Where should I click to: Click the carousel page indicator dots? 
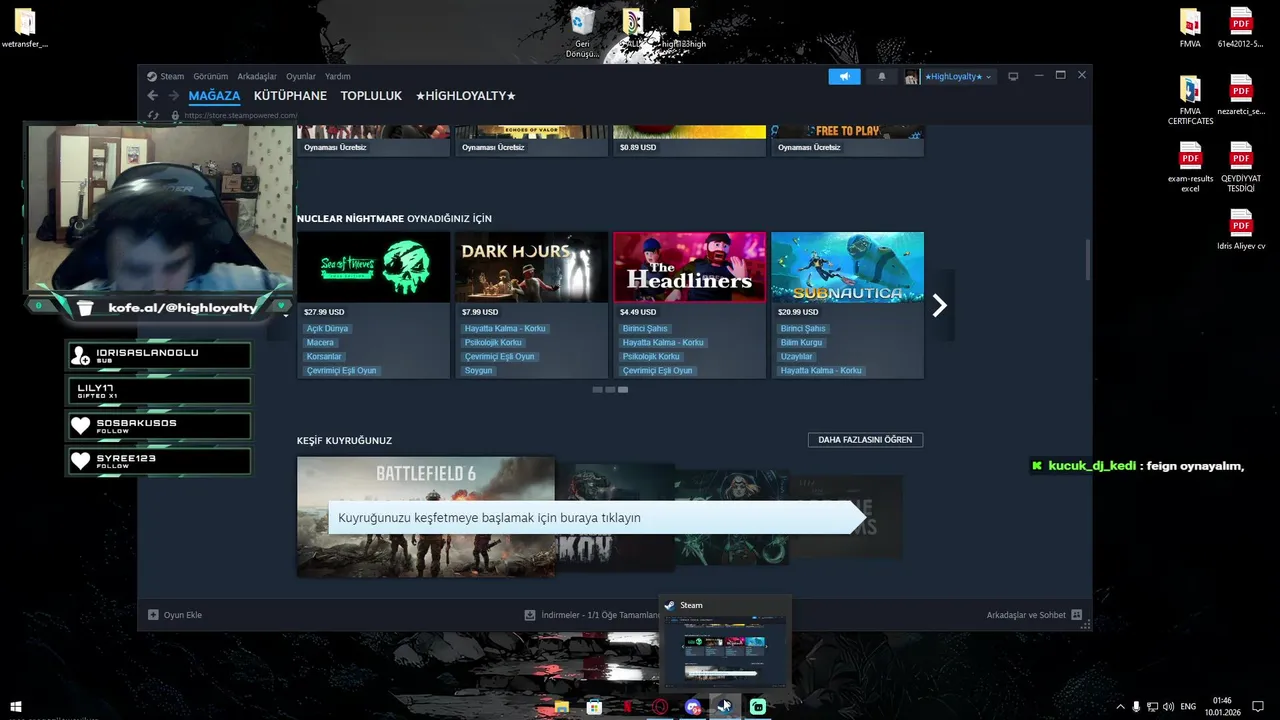tap(610, 390)
